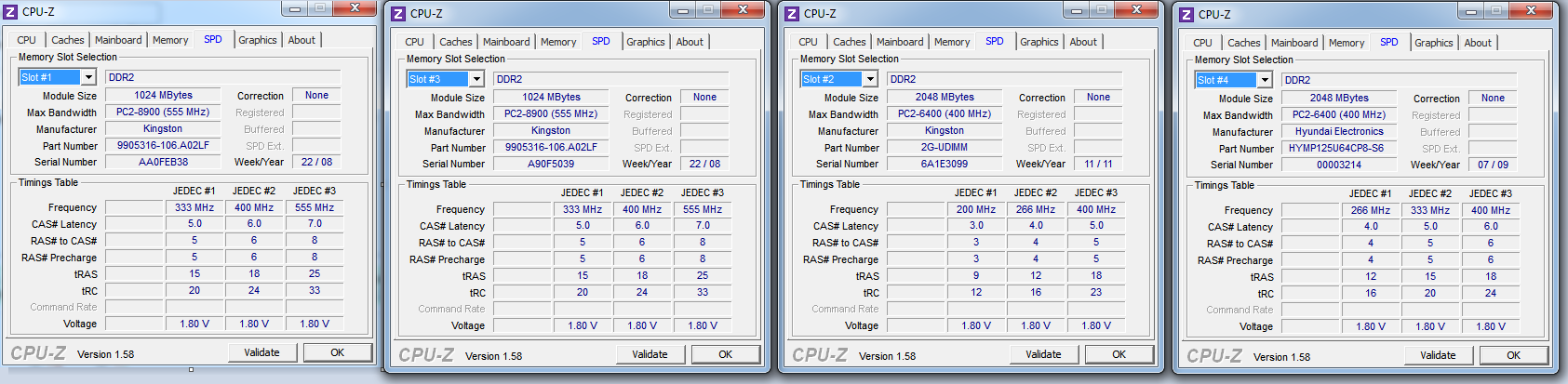Open Caches tab in Slot #2 window
Screen dimensions: 1568x384
(x=849, y=42)
